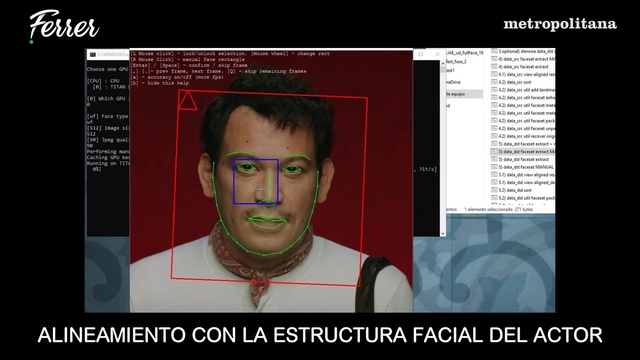Screen dimensions: 640x360
Task: Select '4.2) data_src util add landmarks' file
Action: pyautogui.click(x=523, y=90)
